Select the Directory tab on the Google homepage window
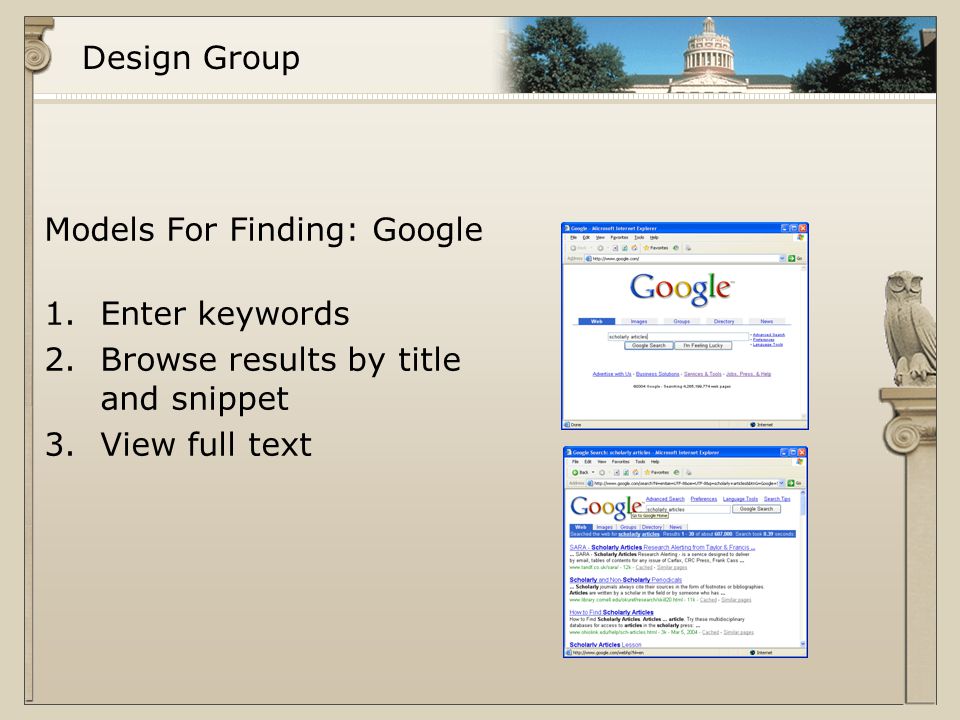The height and width of the screenshot is (720, 960). point(724,321)
